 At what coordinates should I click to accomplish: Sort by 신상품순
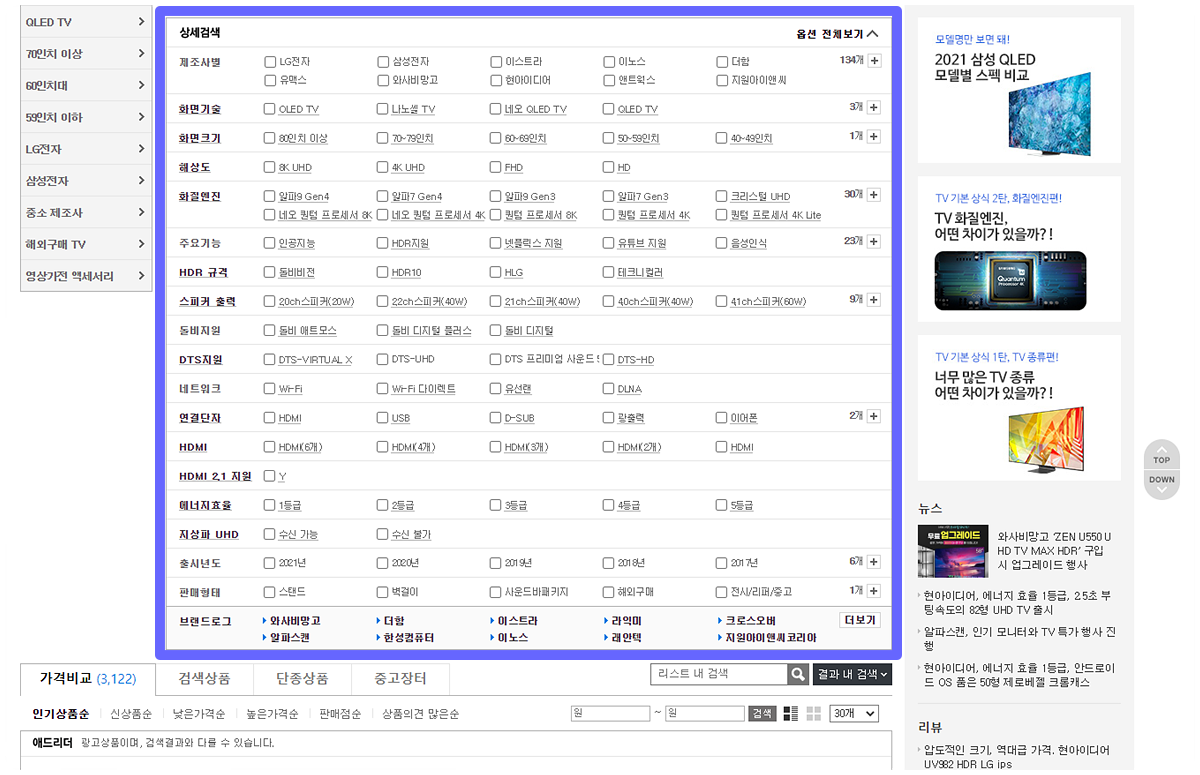[131, 715]
